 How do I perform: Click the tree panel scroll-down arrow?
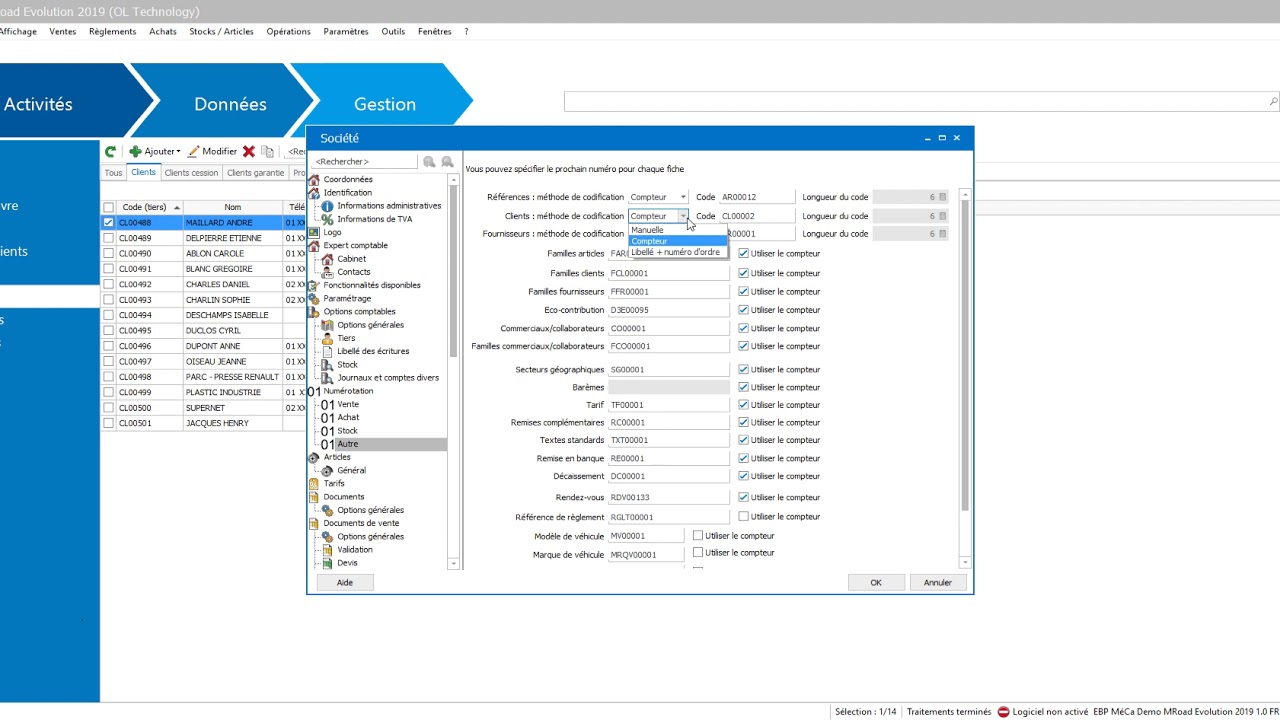coord(453,564)
